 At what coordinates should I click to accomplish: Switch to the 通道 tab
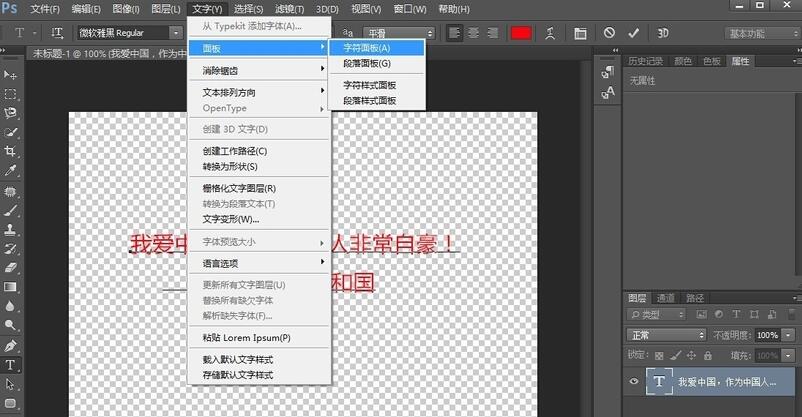(x=665, y=298)
